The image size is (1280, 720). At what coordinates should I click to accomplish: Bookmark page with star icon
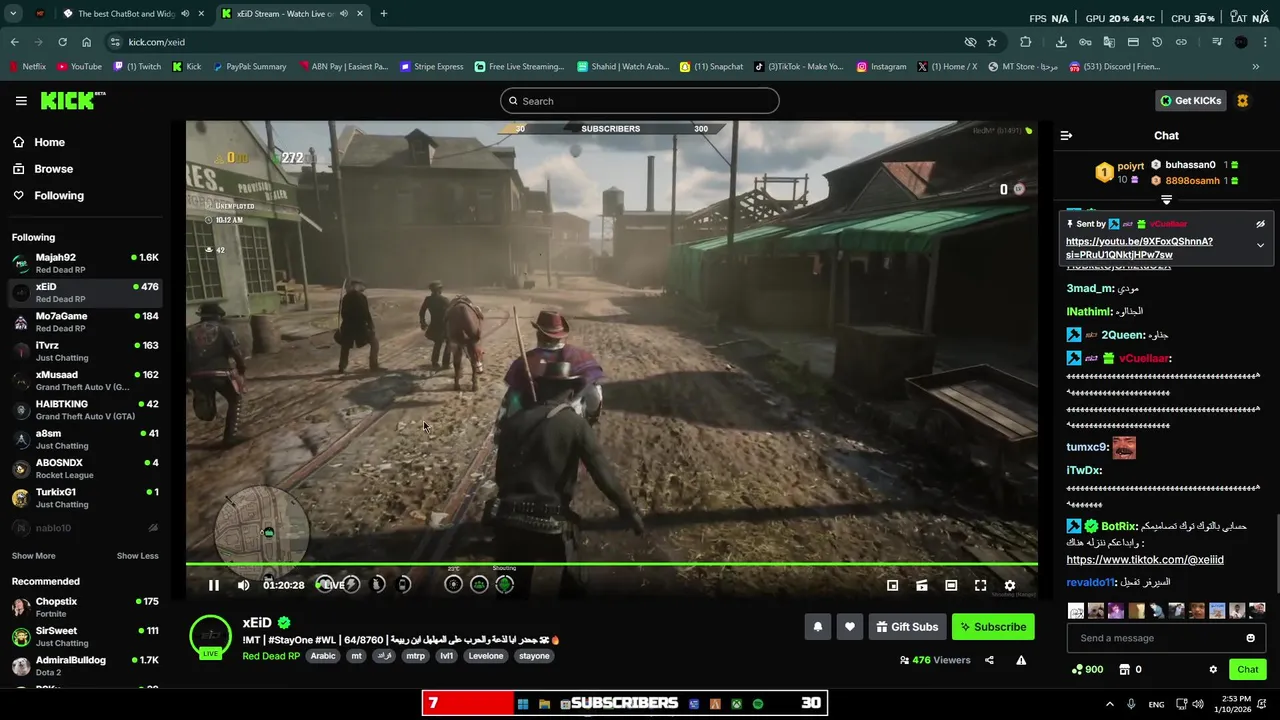point(992,42)
